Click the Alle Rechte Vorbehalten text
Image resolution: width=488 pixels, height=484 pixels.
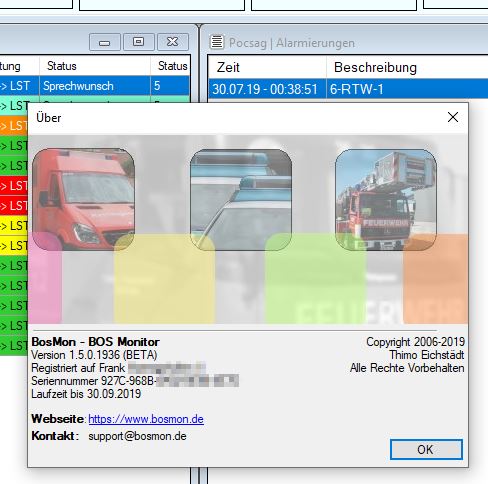click(407, 368)
